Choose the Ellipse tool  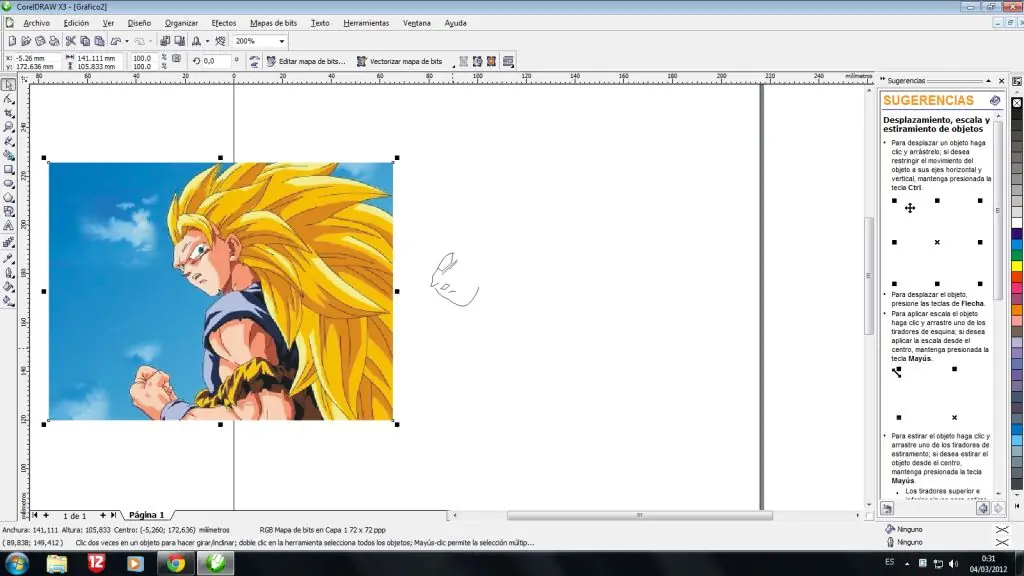point(9,183)
